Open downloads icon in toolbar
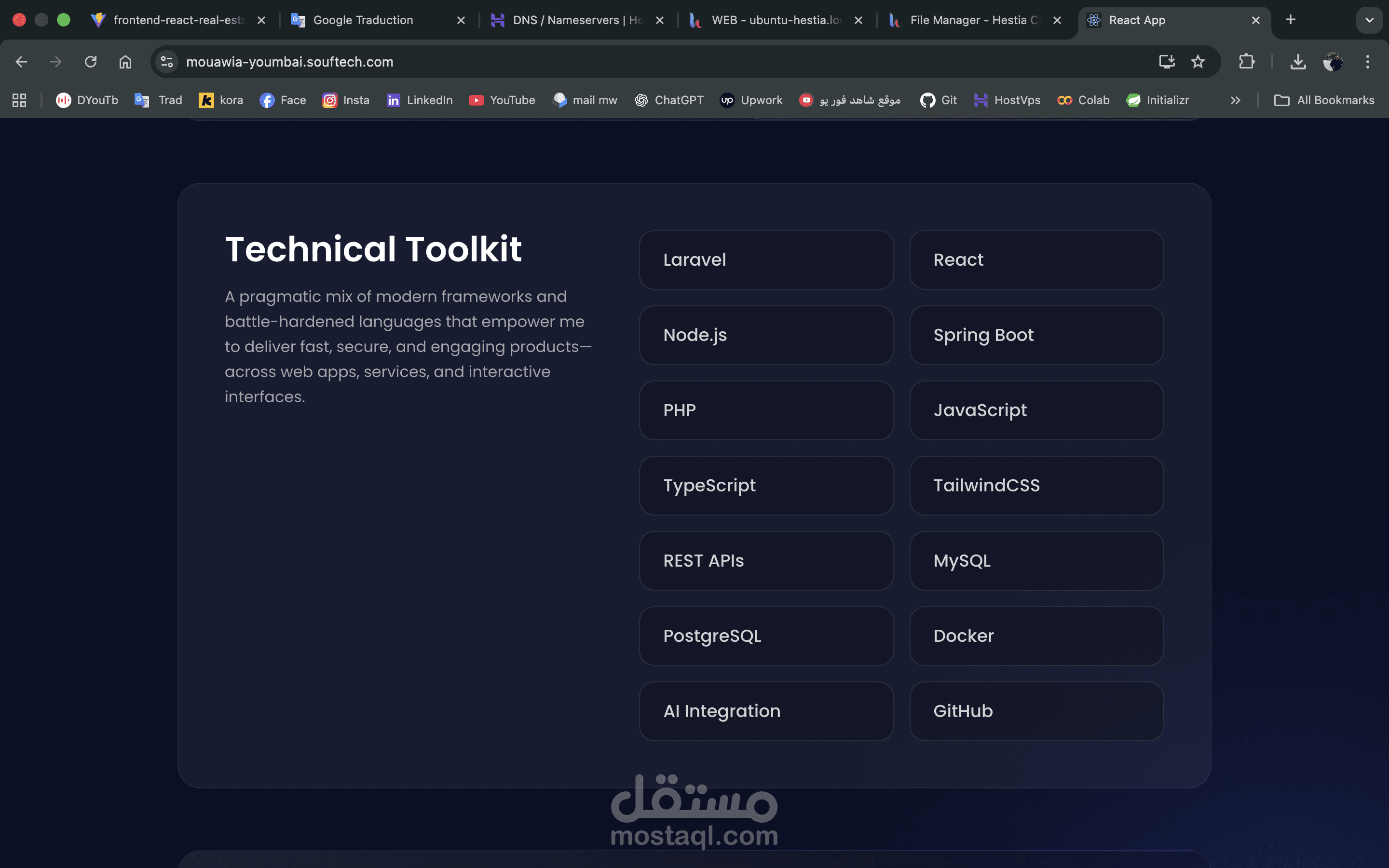This screenshot has height=868, width=1389. coord(1298,61)
